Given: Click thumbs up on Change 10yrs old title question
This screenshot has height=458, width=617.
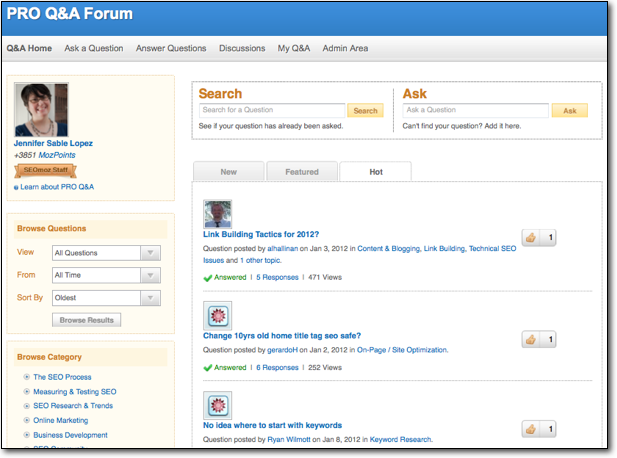Looking at the screenshot, I should (x=531, y=339).
